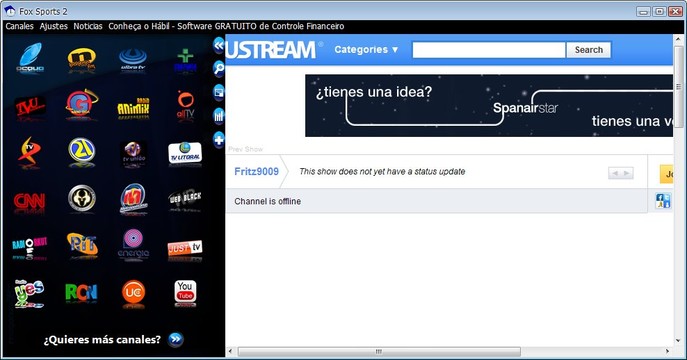
Task: Click the horizontal scrollbar right arrow
Action: pyautogui.click(x=667, y=351)
